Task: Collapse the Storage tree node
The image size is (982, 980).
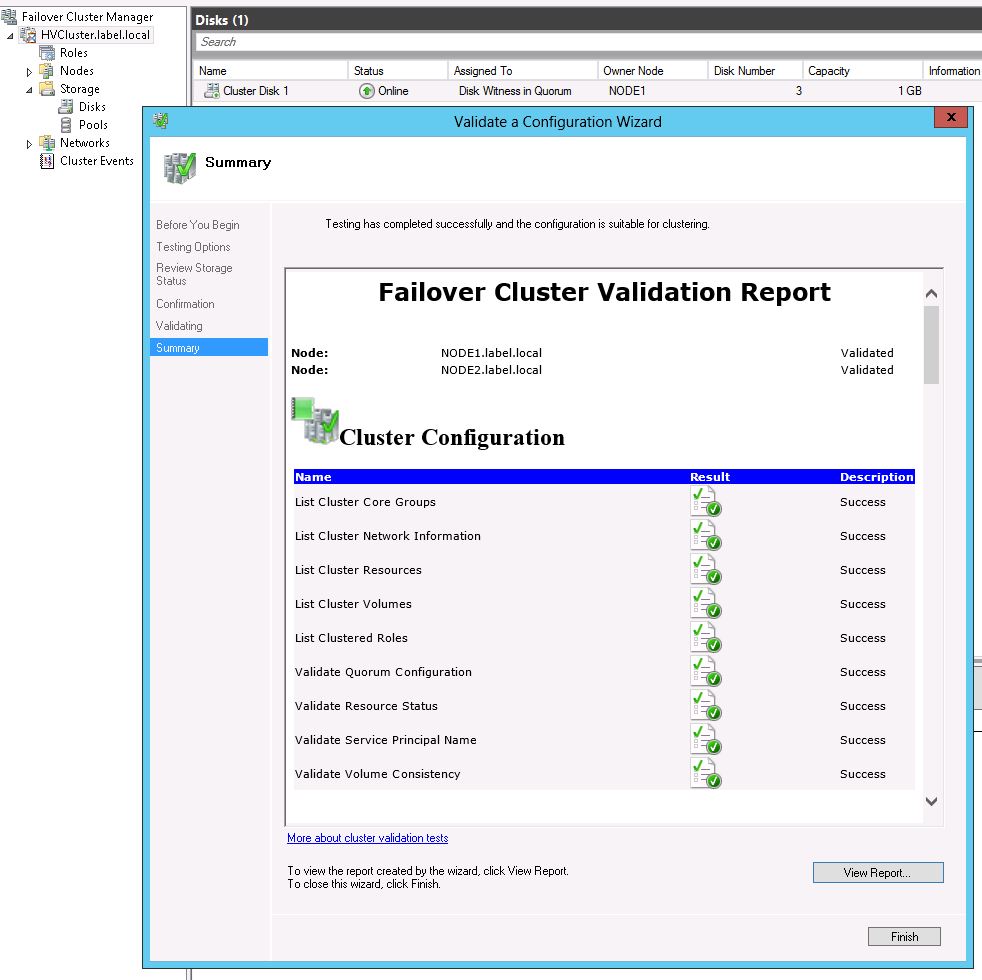Action: (x=29, y=89)
